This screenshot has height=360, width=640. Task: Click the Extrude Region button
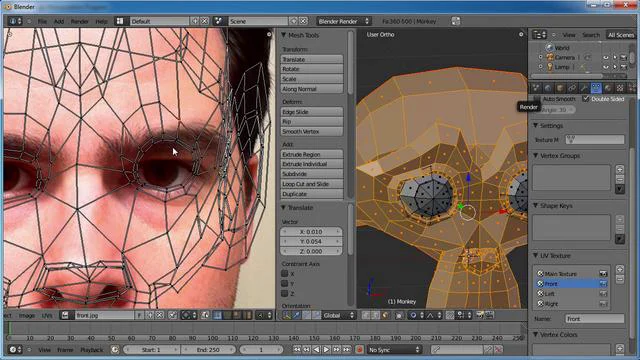(x=311, y=154)
